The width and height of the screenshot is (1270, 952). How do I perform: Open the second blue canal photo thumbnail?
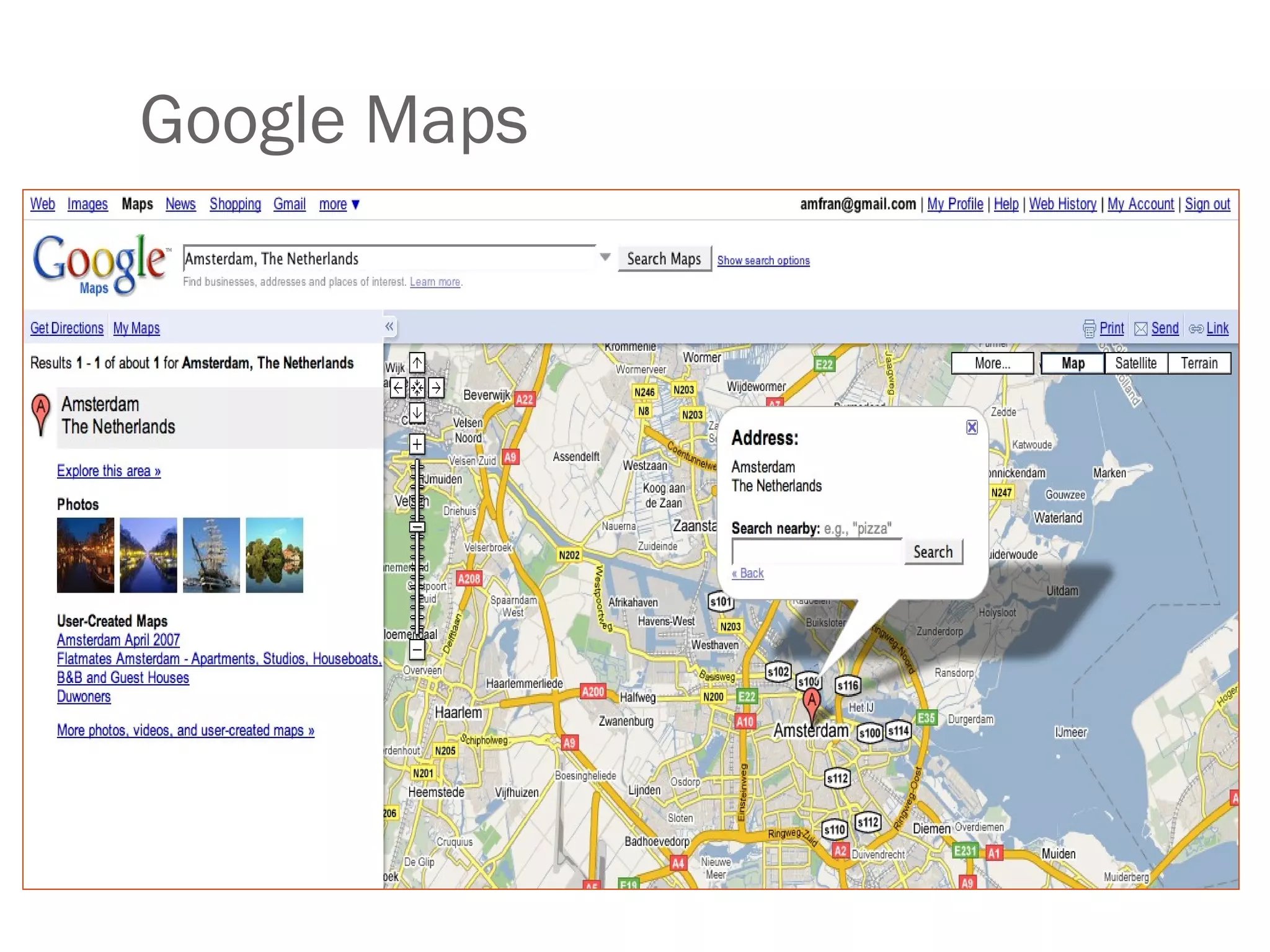(148, 555)
